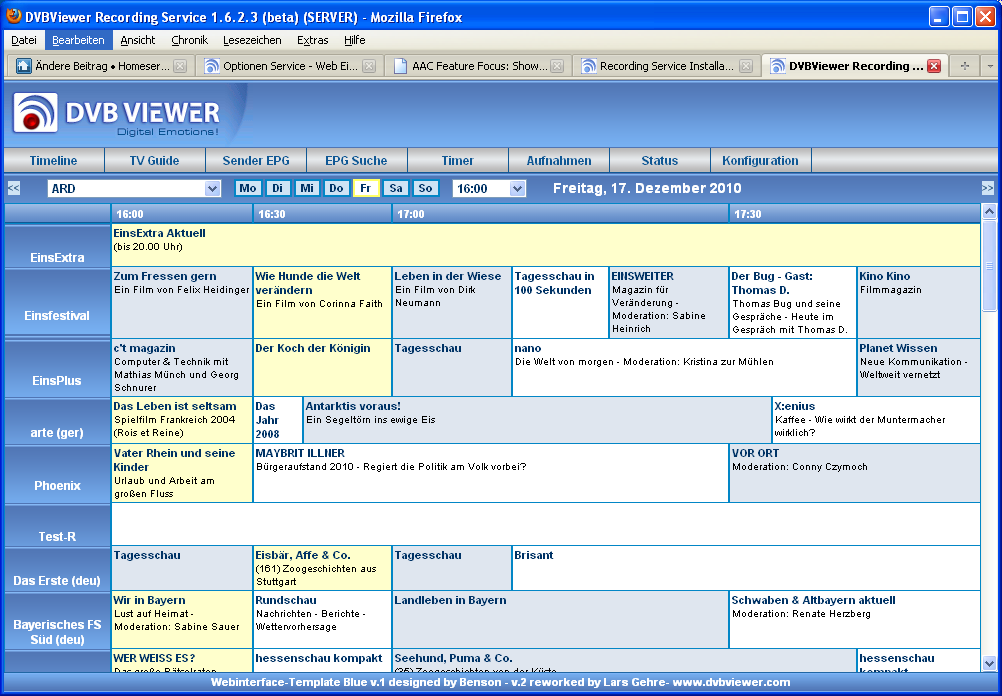
Task: Go to the previous day with << arrow
Action: (x=13, y=189)
